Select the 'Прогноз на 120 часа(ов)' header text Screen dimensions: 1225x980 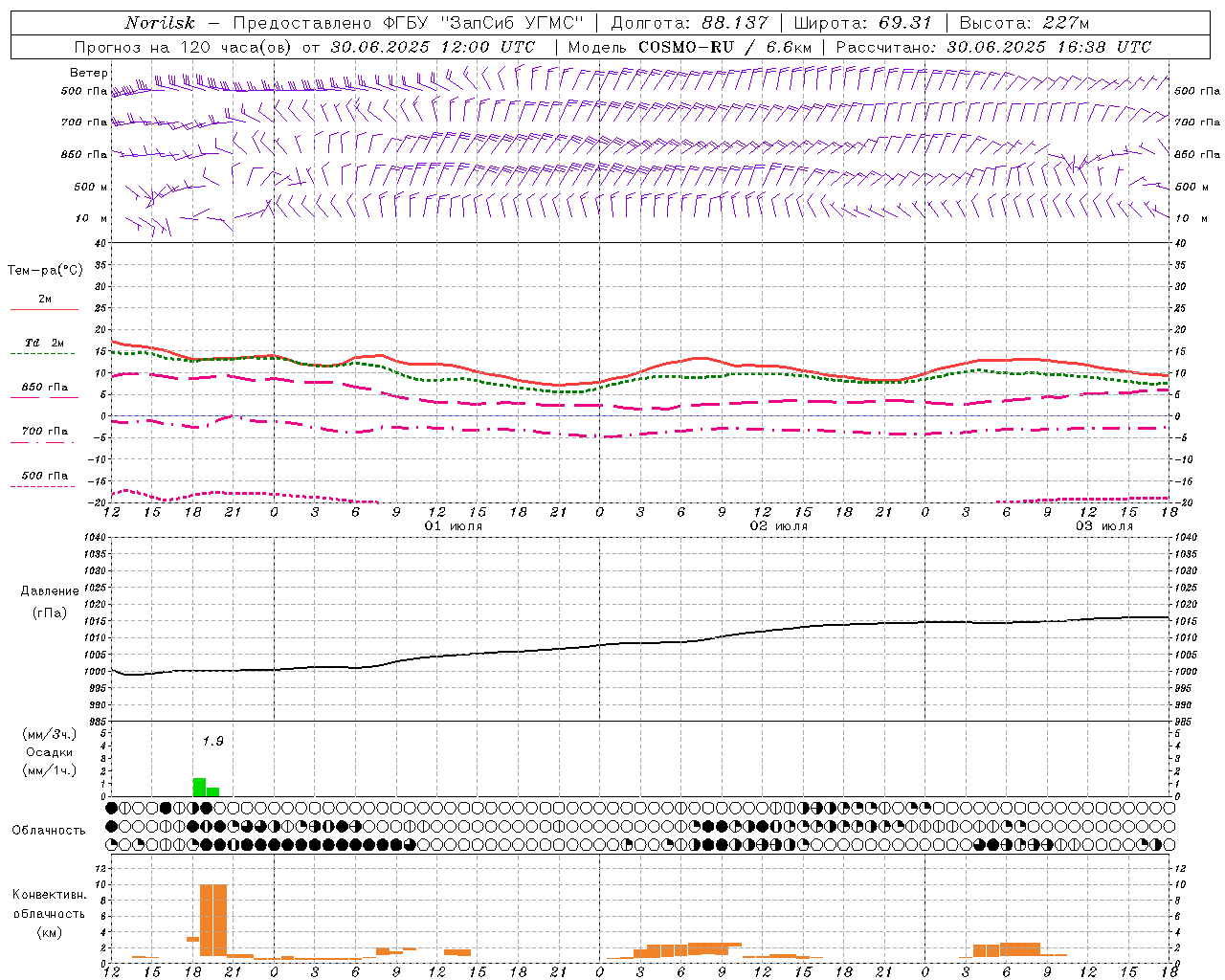[184, 47]
